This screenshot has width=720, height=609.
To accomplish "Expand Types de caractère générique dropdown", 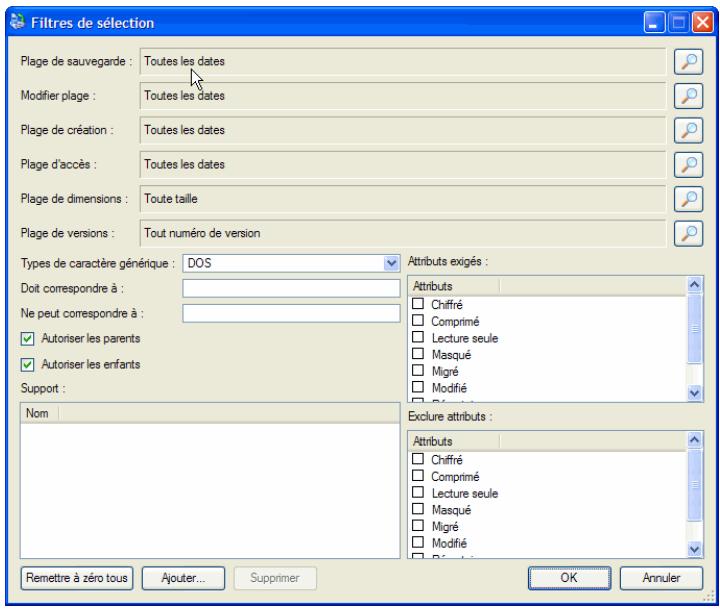I will pyautogui.click(x=391, y=263).
